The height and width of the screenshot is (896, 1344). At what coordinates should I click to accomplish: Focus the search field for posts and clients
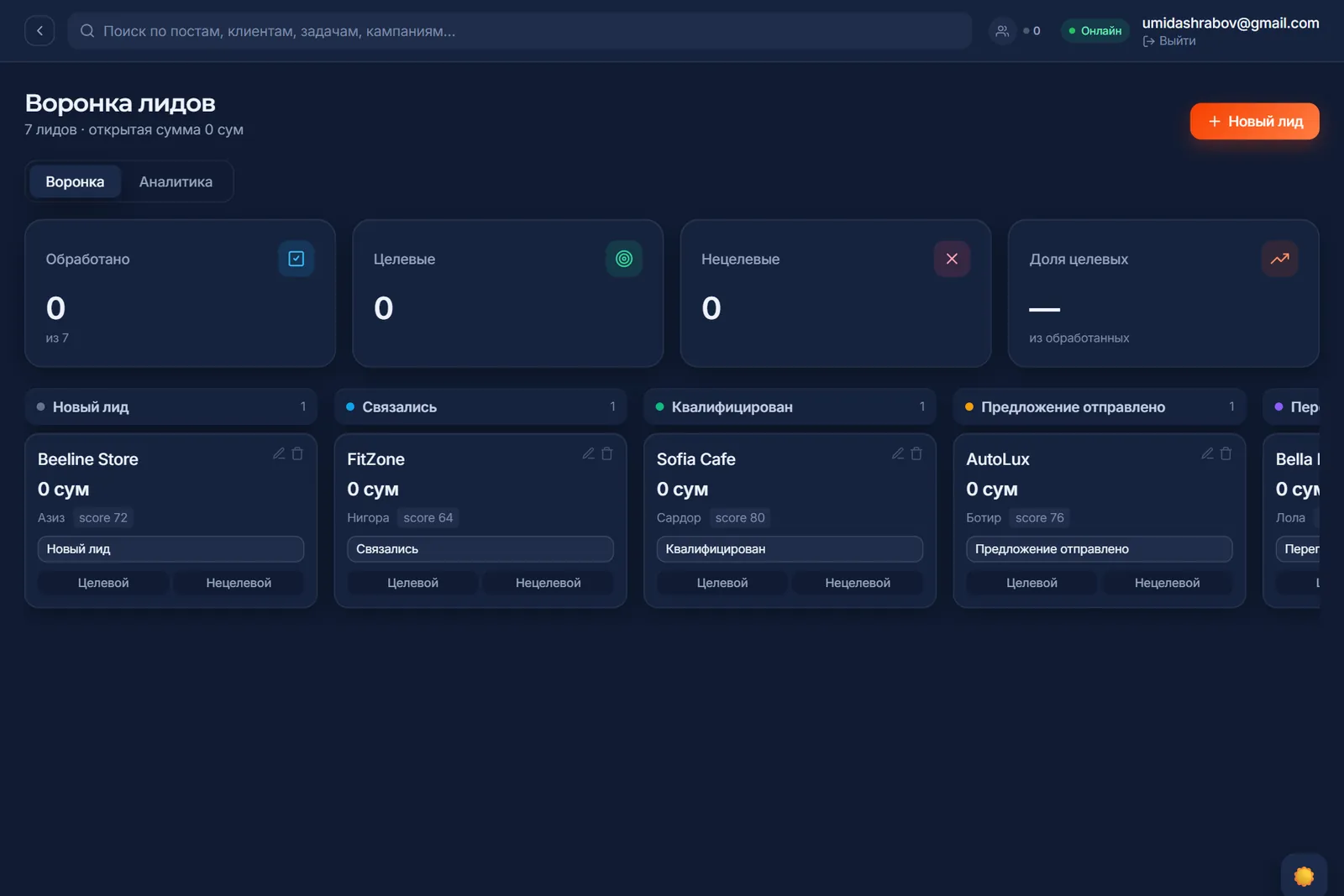click(x=519, y=31)
